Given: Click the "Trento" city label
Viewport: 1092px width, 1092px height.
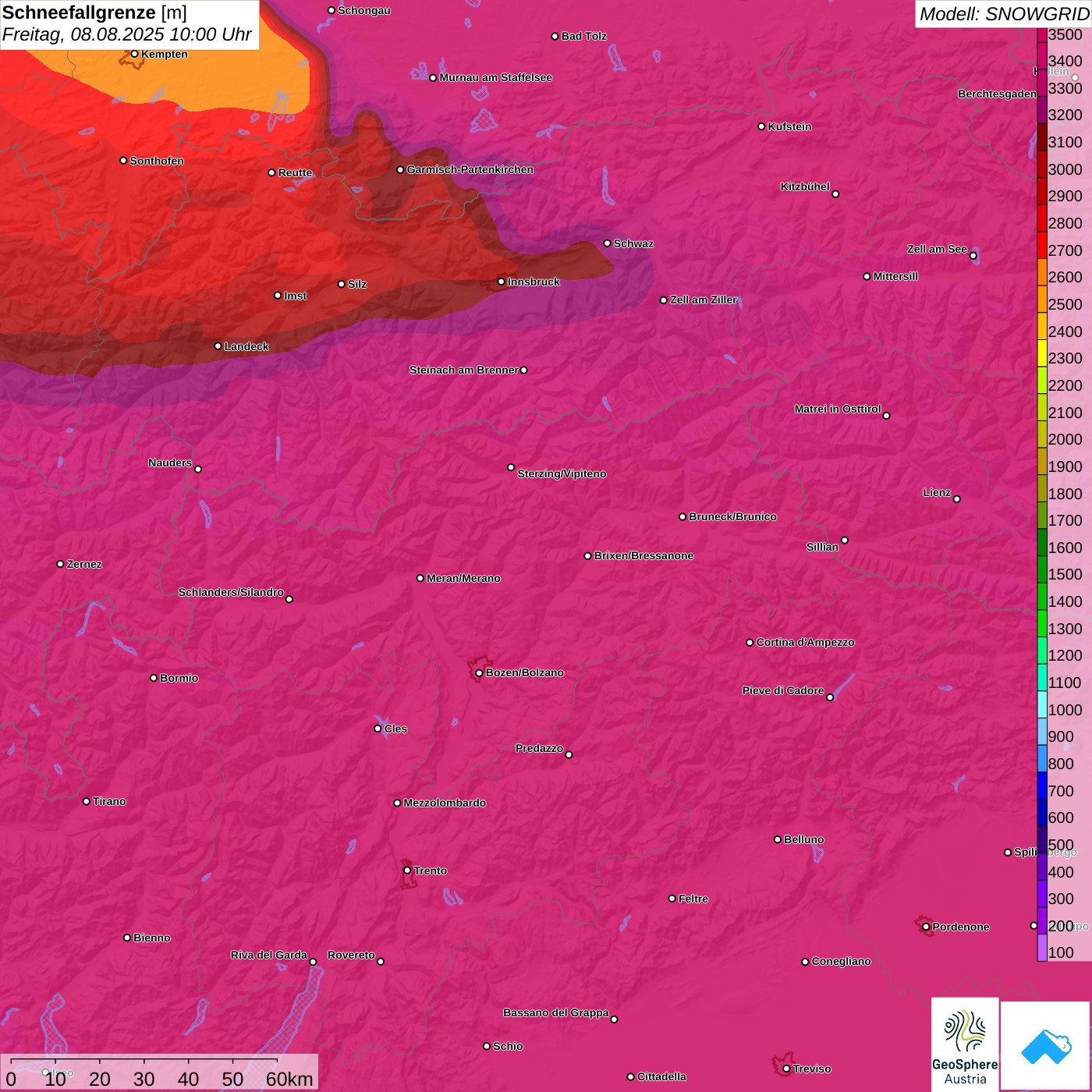Looking at the screenshot, I should 431,870.
